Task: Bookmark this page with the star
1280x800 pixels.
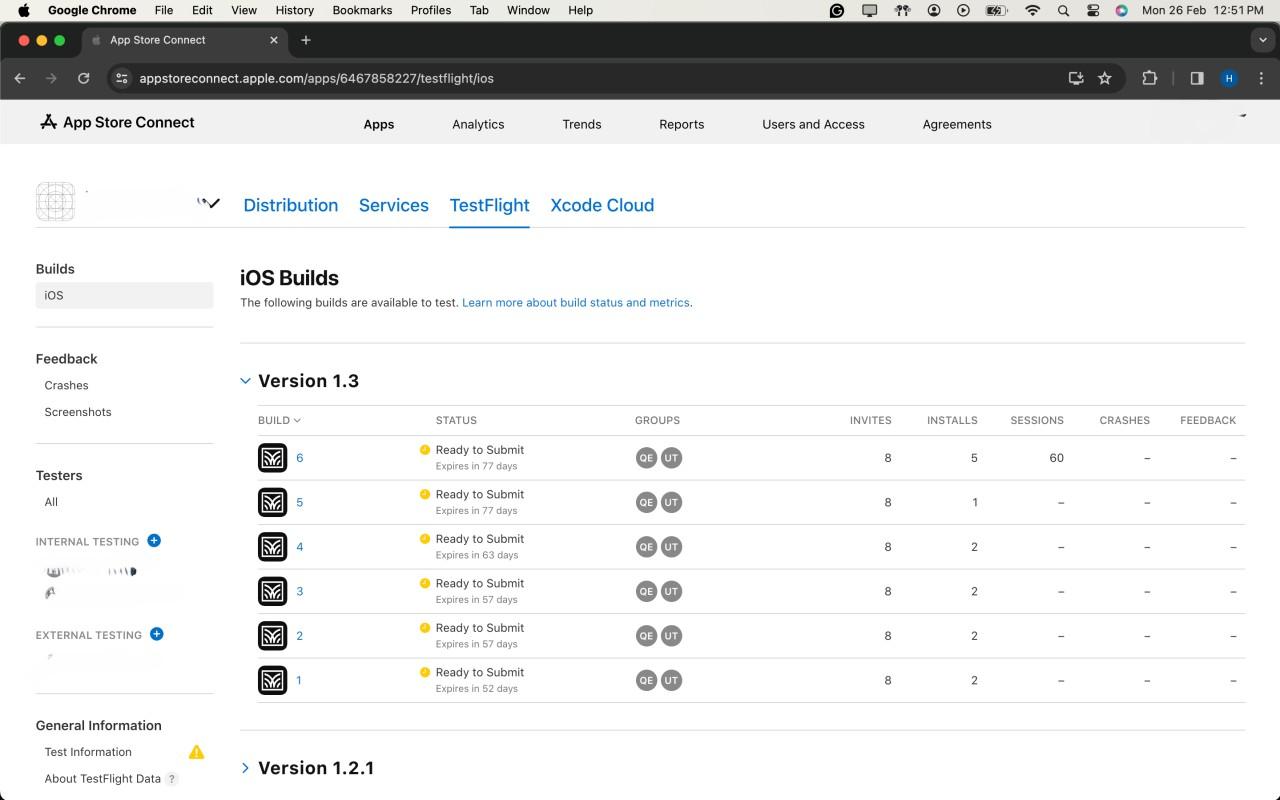Action: 1105,78
